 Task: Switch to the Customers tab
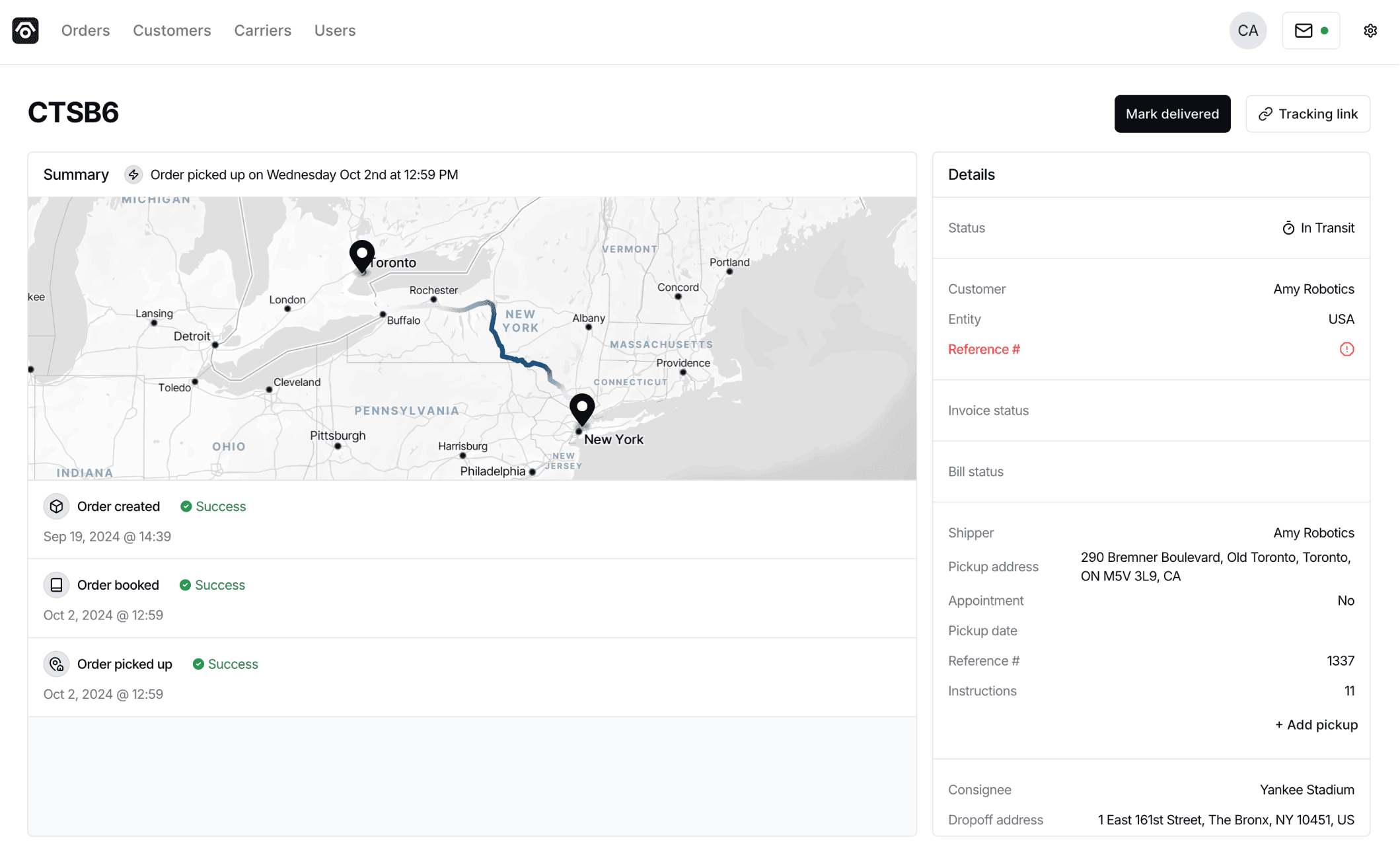coord(172,30)
